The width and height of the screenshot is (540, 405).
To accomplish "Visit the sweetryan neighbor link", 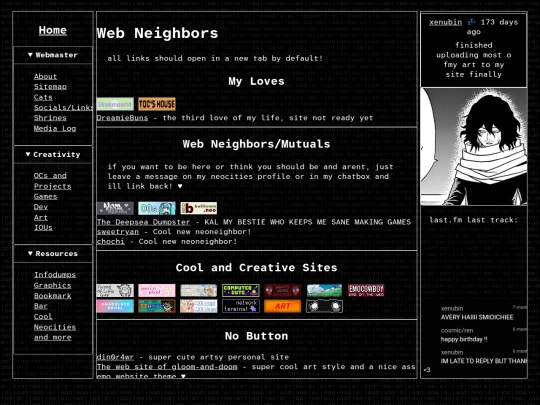I will [118, 232].
